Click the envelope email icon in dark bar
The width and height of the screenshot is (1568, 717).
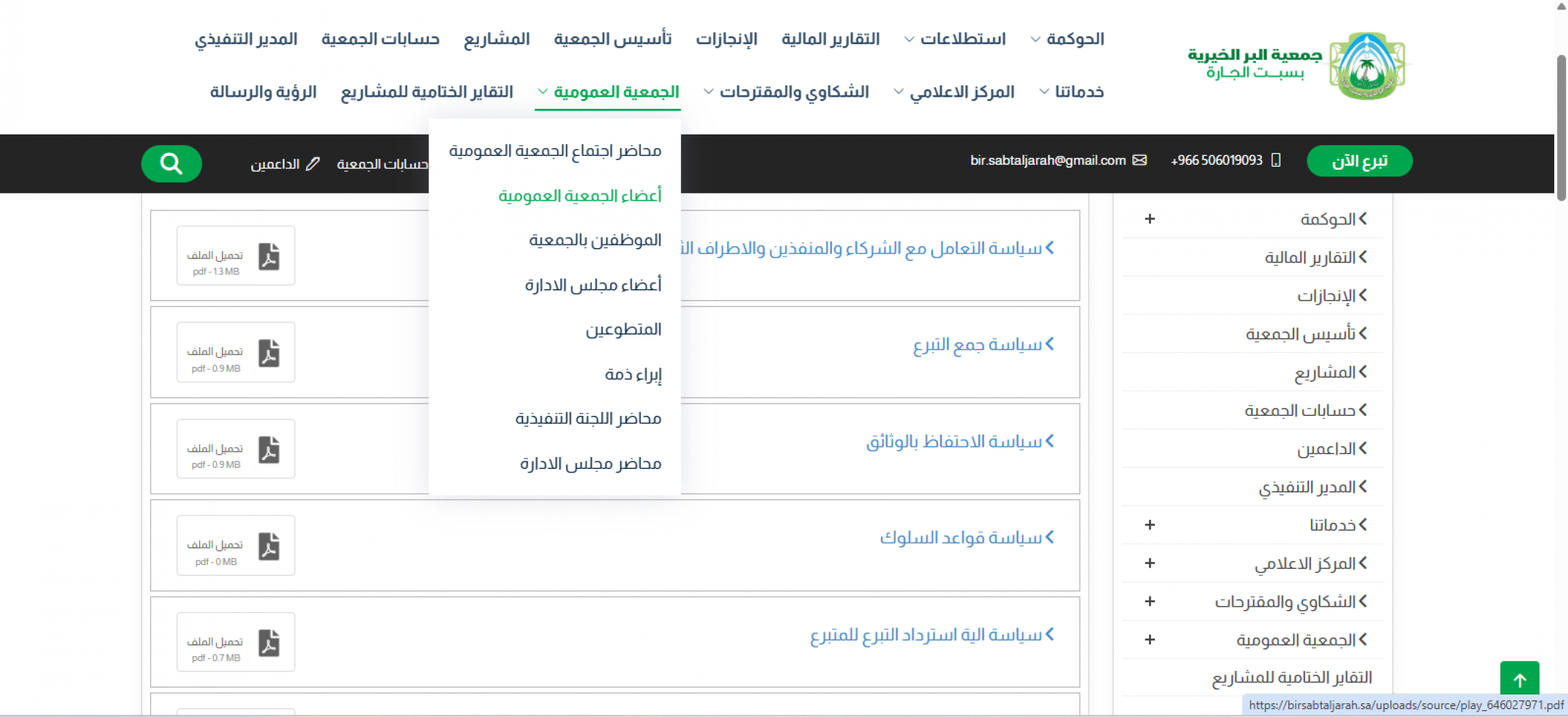1139,160
